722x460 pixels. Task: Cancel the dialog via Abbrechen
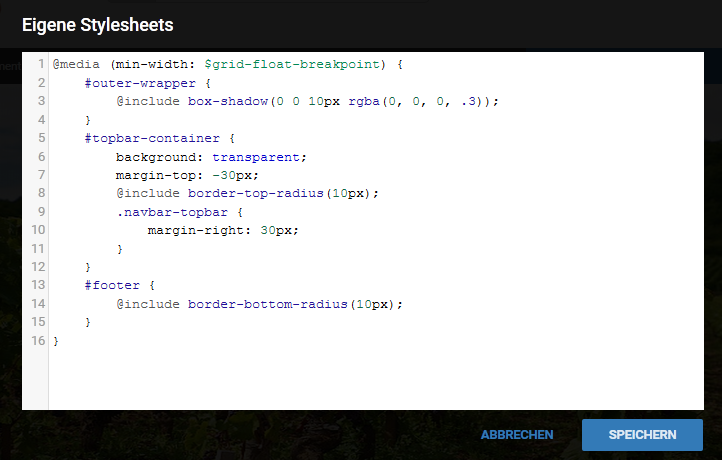[517, 435]
